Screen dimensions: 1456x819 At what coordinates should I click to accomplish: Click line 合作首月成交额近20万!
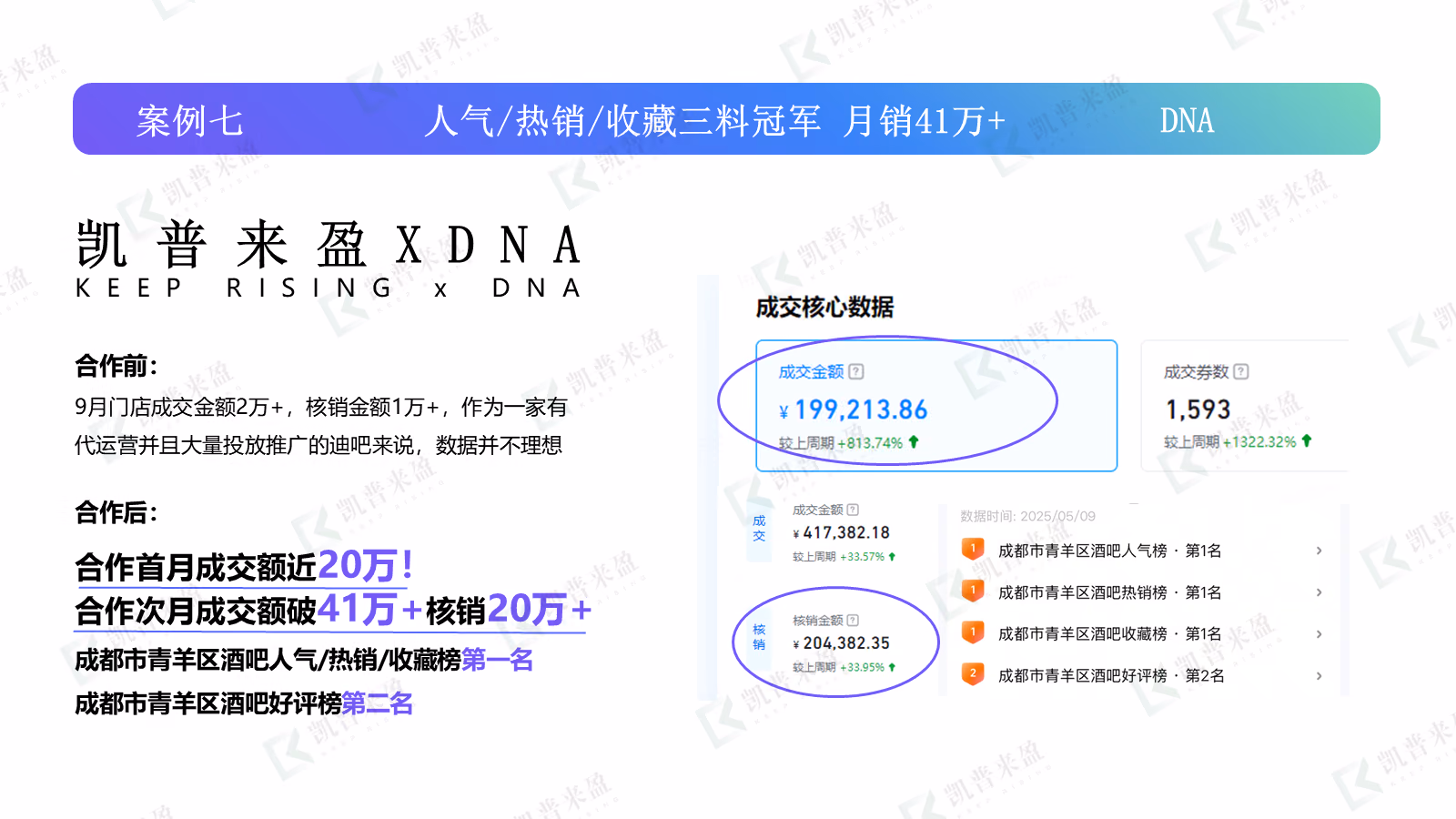click(244, 566)
